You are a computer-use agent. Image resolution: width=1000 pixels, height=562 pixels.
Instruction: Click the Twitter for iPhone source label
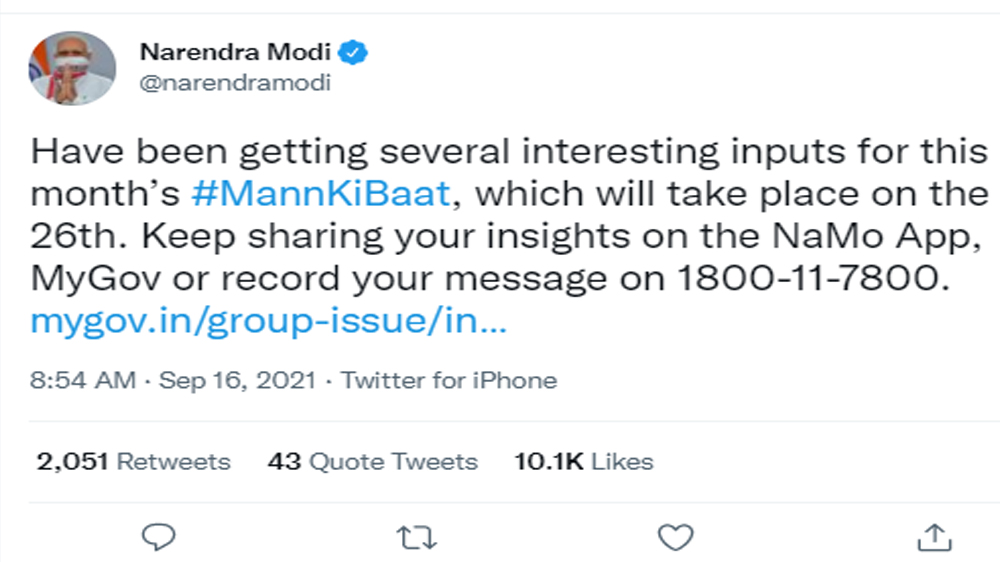[x=449, y=381]
